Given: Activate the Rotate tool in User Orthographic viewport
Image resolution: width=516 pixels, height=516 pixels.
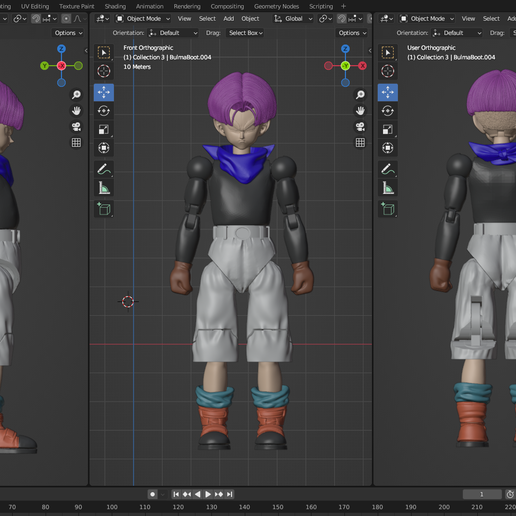Looking at the screenshot, I should point(388,111).
